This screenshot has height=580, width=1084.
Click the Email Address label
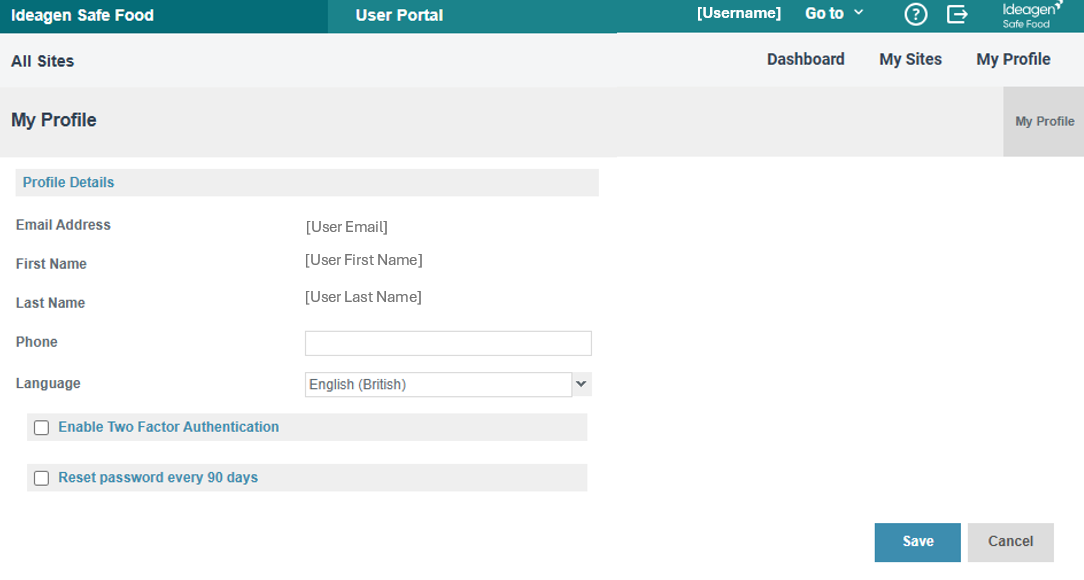click(63, 225)
